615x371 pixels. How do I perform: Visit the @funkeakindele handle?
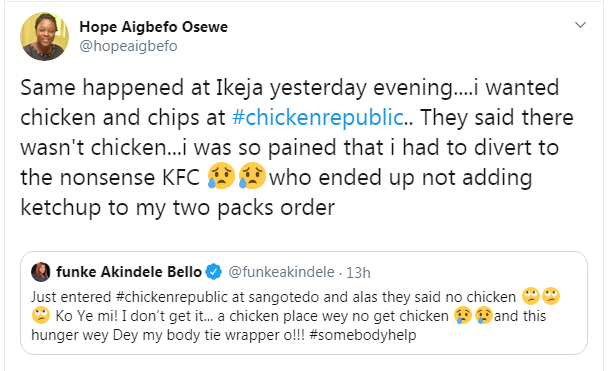pyautogui.click(x=281, y=272)
